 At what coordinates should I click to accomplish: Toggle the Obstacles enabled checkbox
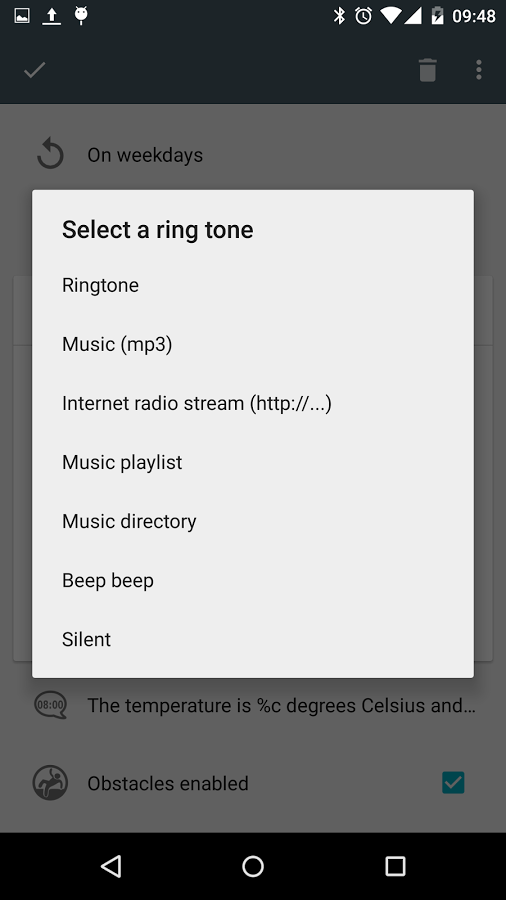click(453, 783)
